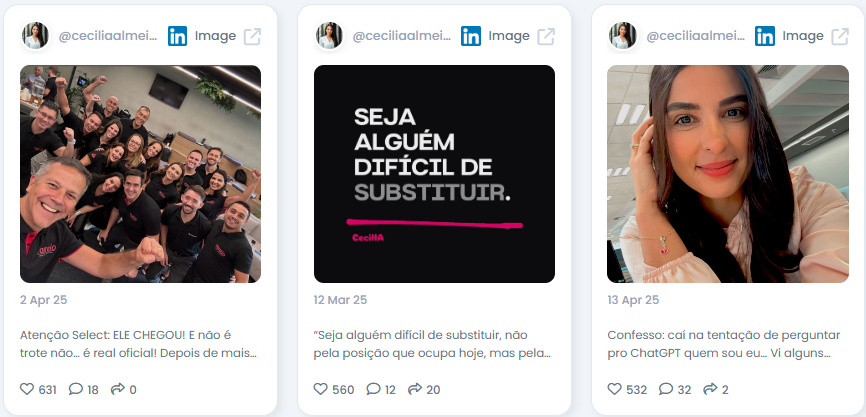The image size is (866, 417).
Task: Open the woman's selfie post image
Action: pos(728,174)
